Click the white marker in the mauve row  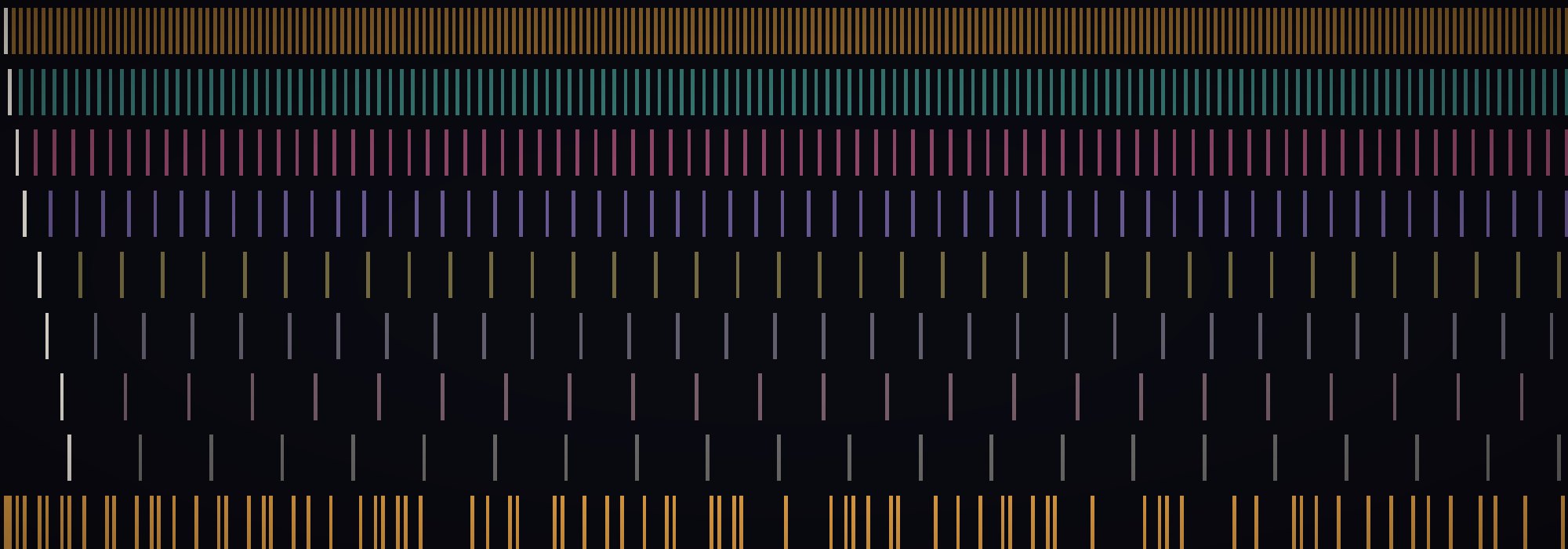[62, 397]
